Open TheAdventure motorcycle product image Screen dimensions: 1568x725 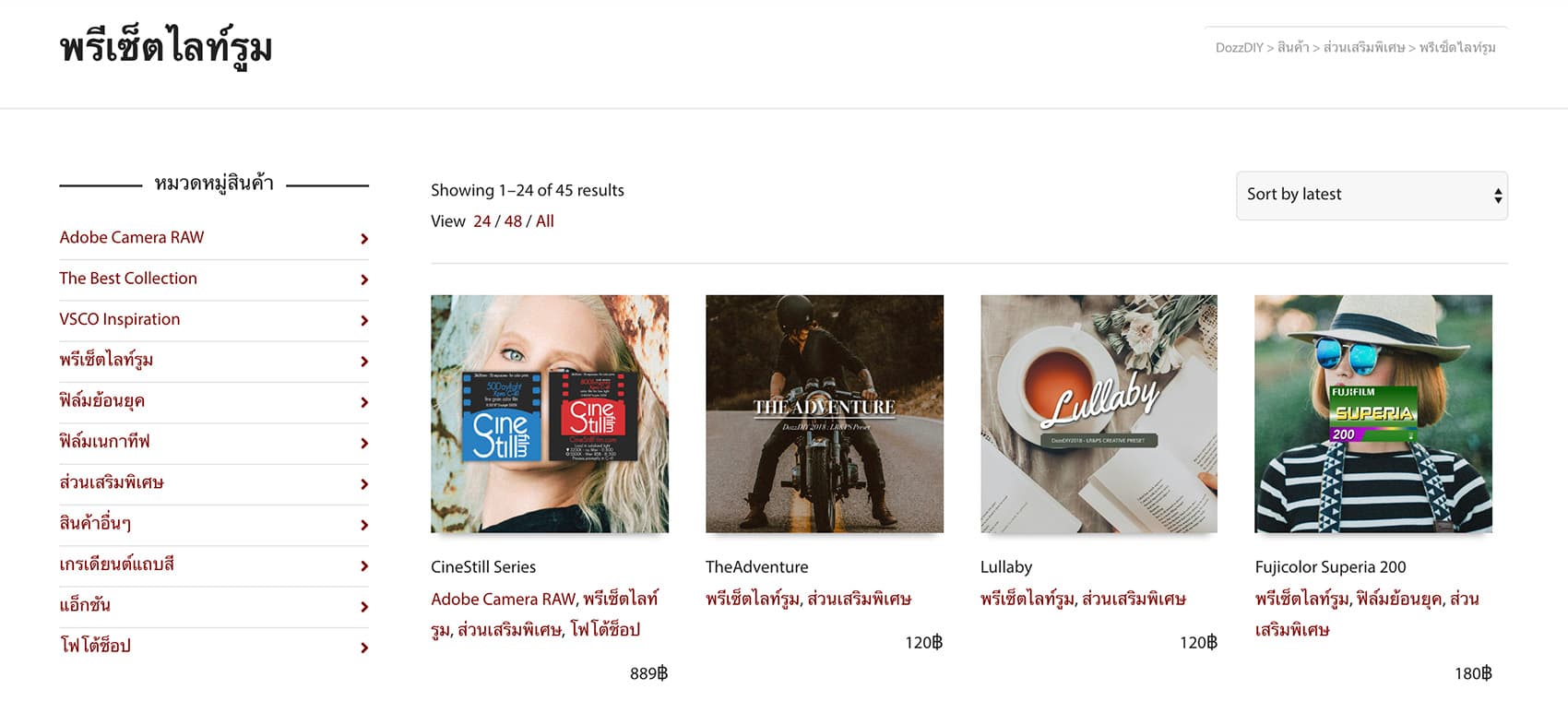click(825, 413)
